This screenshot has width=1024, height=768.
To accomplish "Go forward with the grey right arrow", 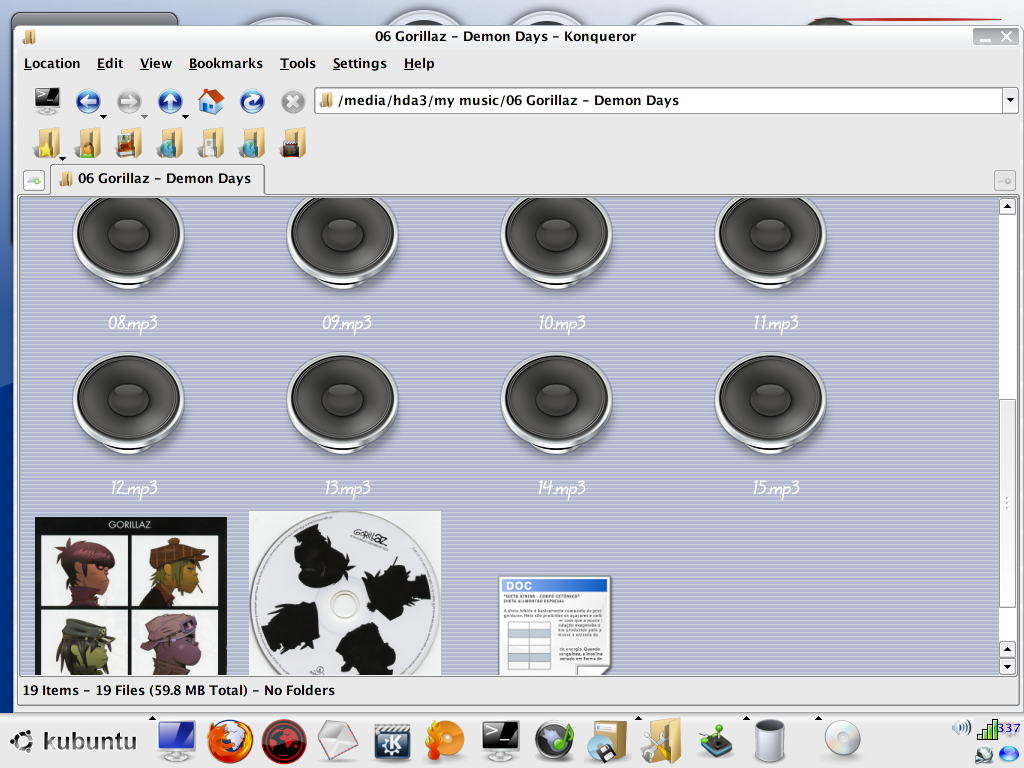I will 129,101.
